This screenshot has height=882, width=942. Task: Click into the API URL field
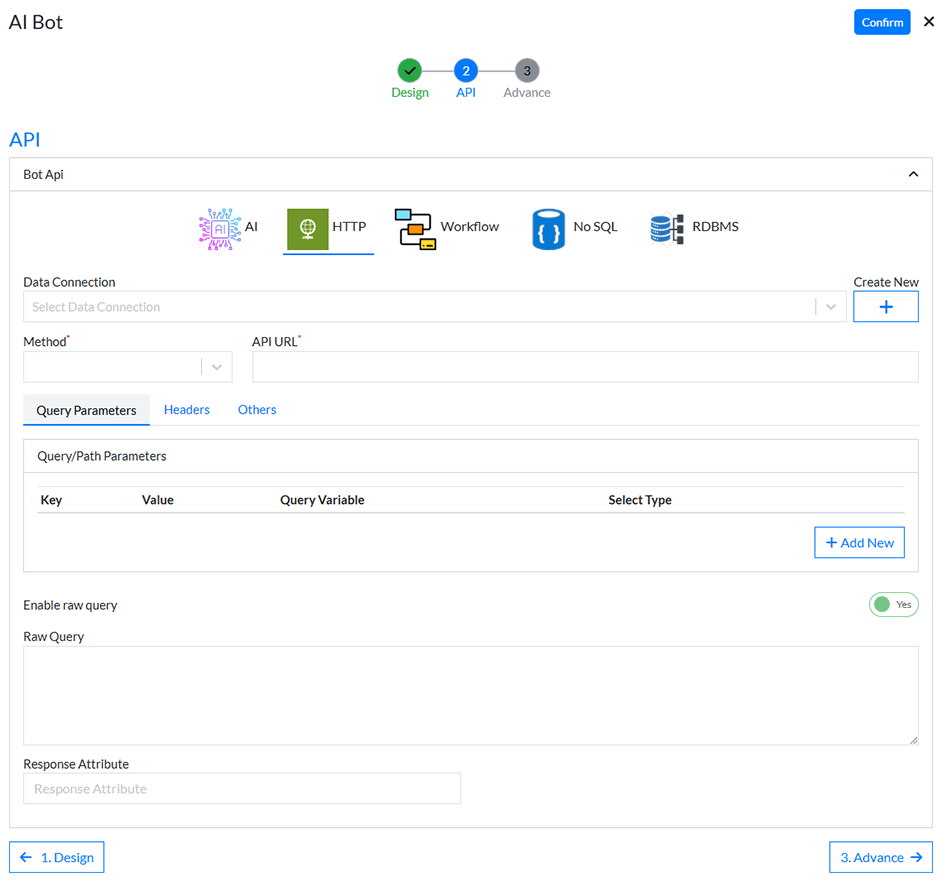[585, 367]
